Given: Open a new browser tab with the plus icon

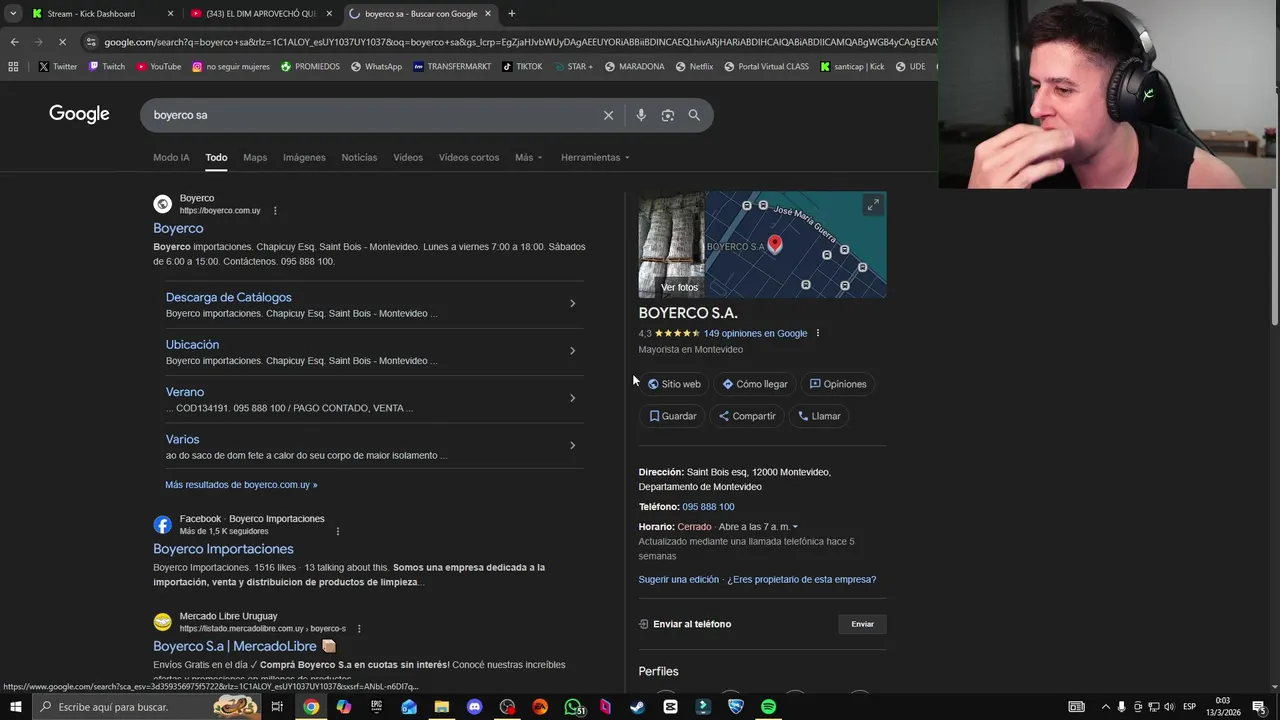Looking at the screenshot, I should tap(511, 13).
